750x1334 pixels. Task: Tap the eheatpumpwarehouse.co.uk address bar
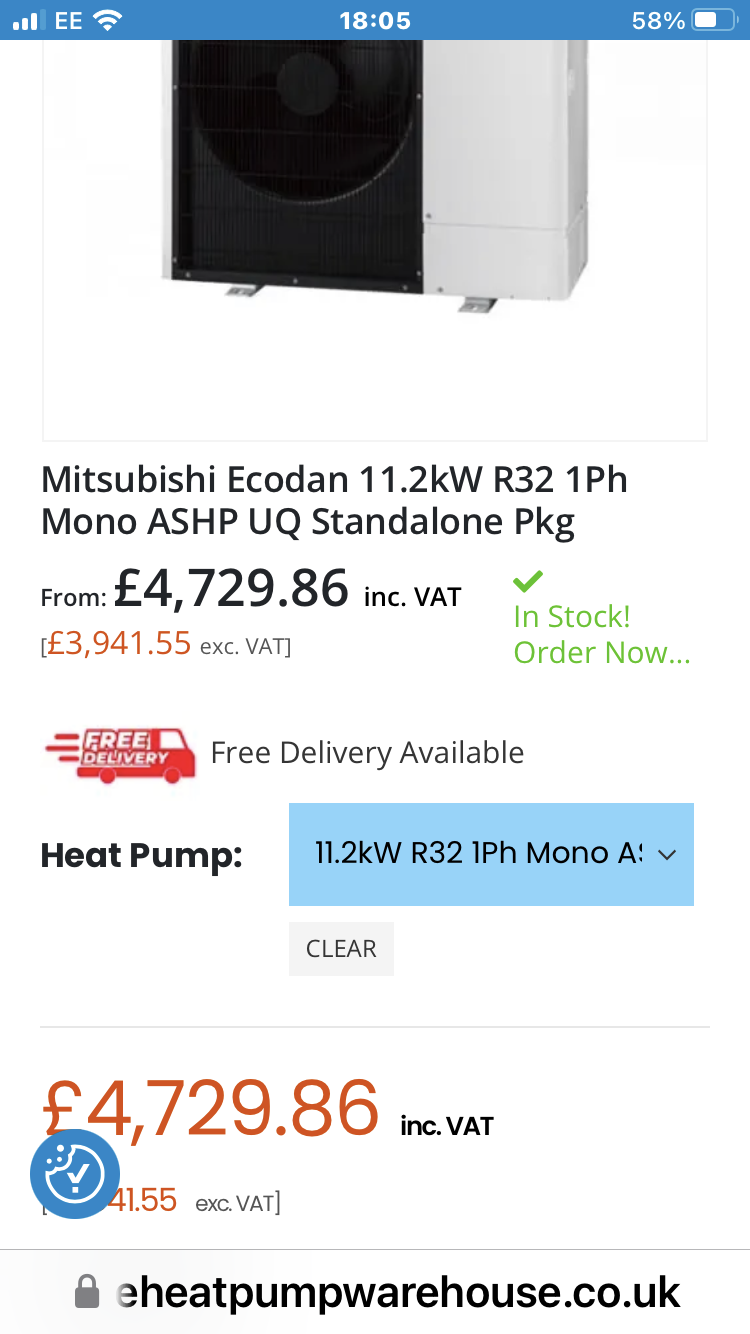pos(375,1292)
